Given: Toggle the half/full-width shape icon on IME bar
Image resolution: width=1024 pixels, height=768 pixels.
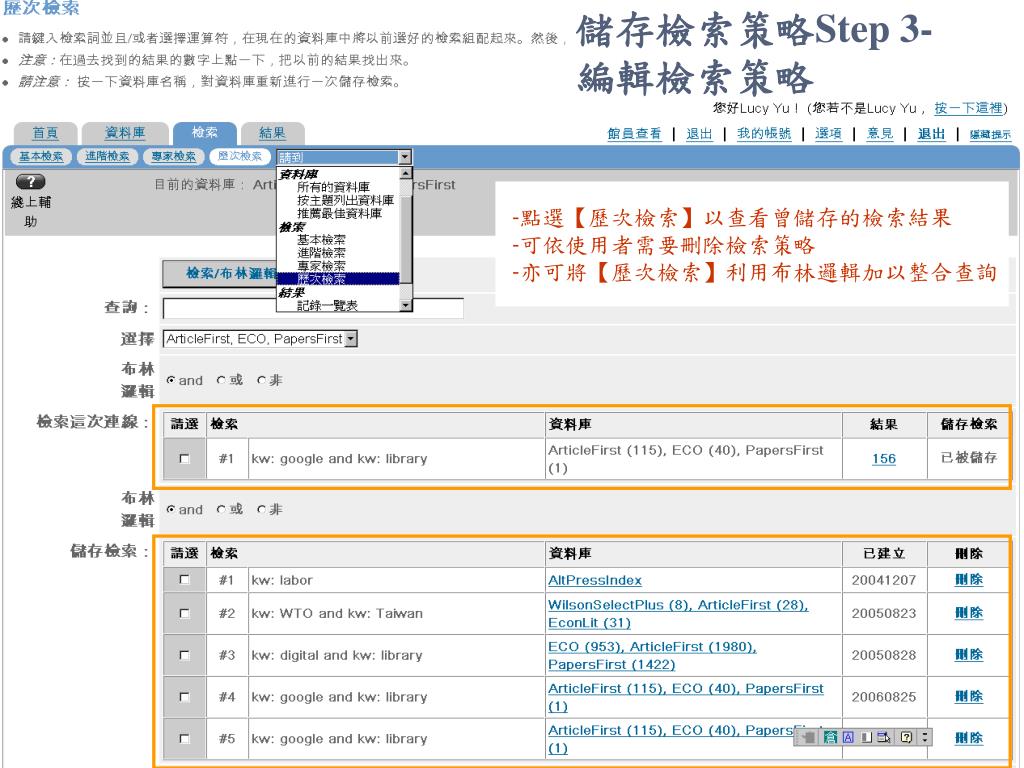Looking at the screenshot, I should click(866, 737).
